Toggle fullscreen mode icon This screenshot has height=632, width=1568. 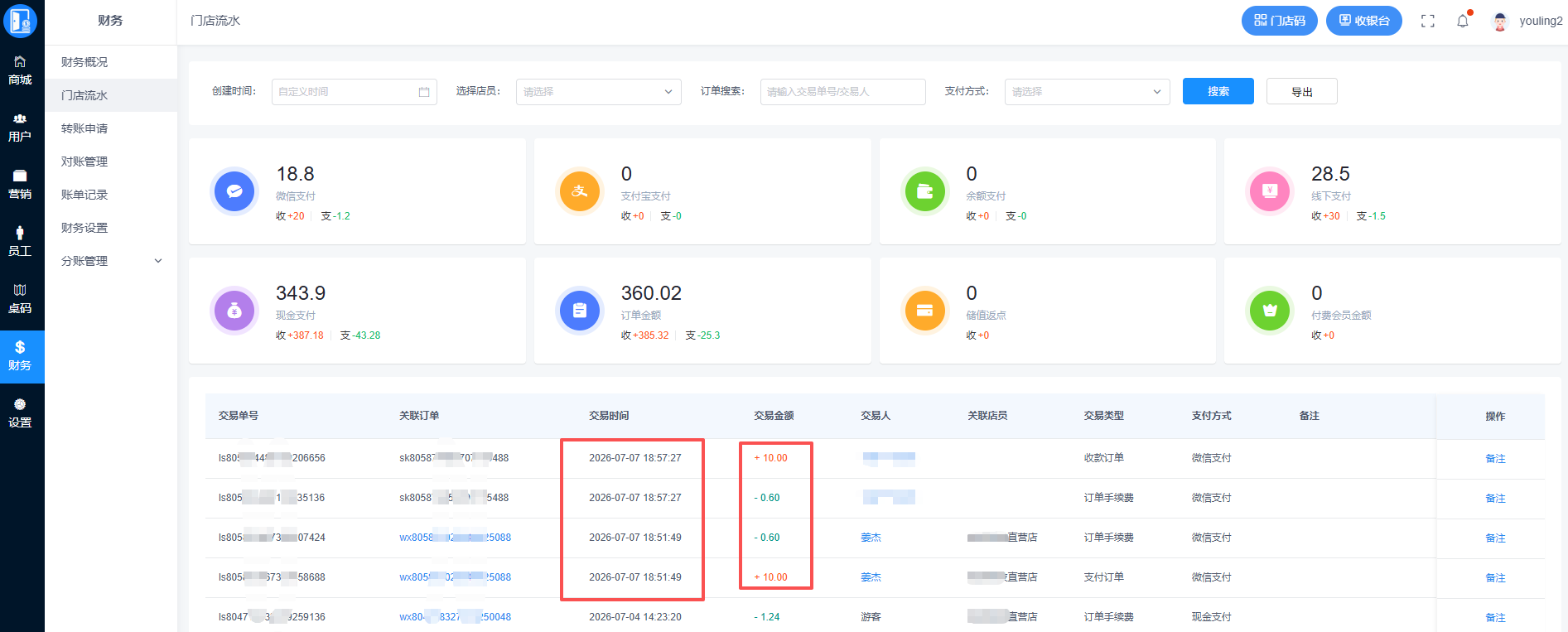[1428, 21]
